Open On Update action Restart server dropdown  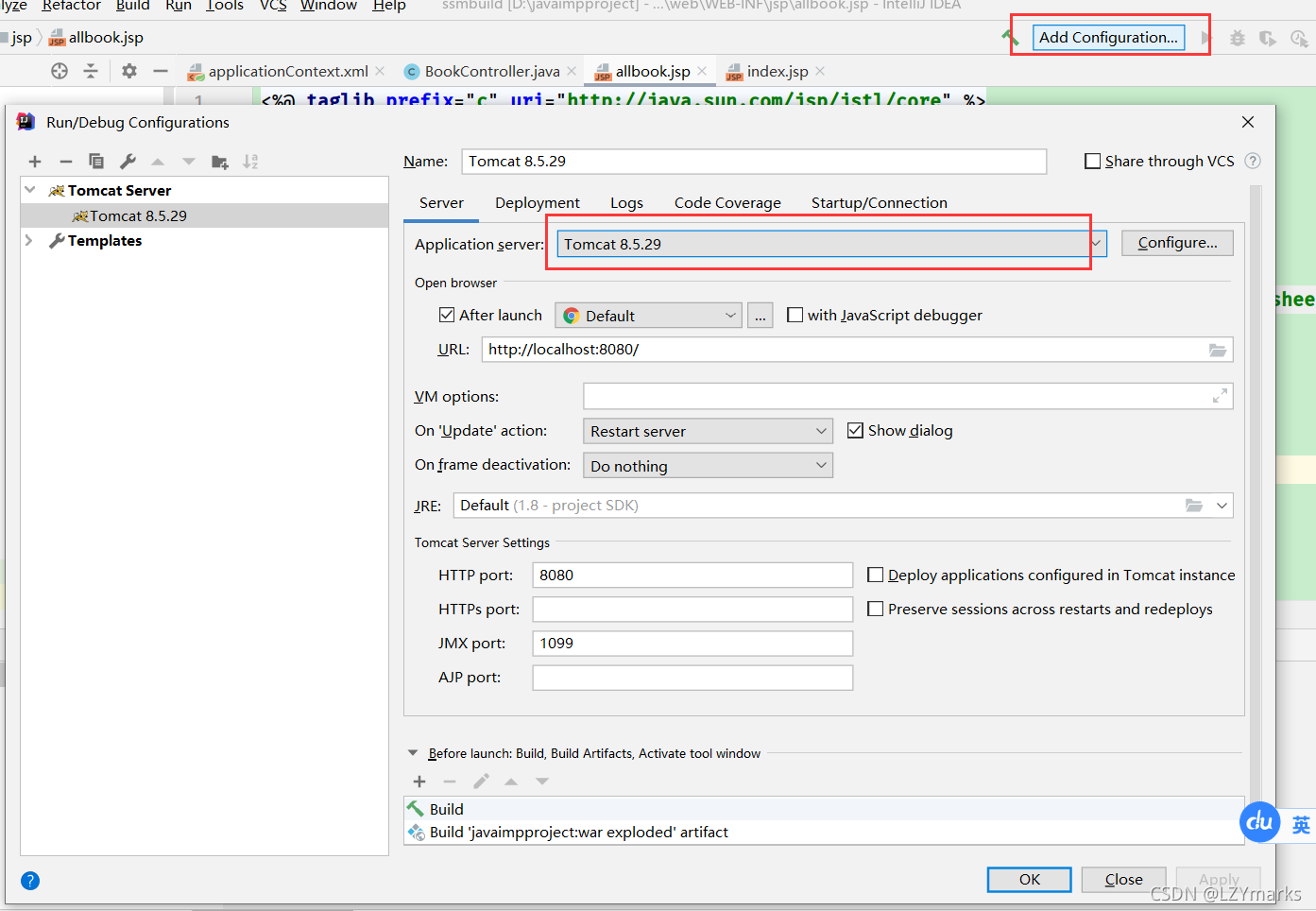pos(708,431)
